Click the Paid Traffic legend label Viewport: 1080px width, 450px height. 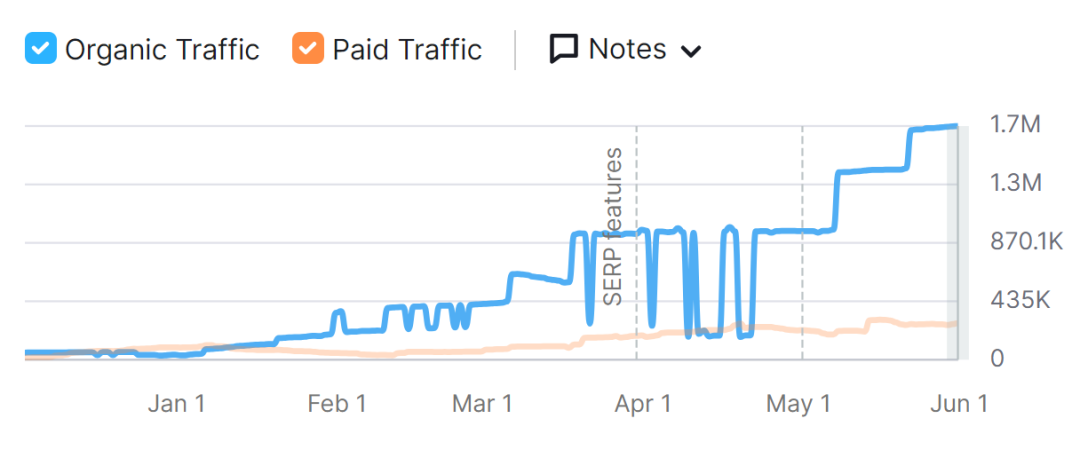coord(407,50)
